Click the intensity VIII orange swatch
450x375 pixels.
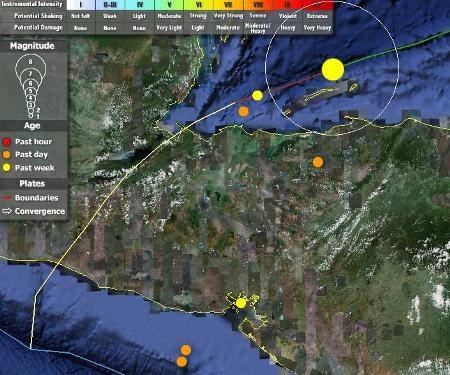coord(258,5)
